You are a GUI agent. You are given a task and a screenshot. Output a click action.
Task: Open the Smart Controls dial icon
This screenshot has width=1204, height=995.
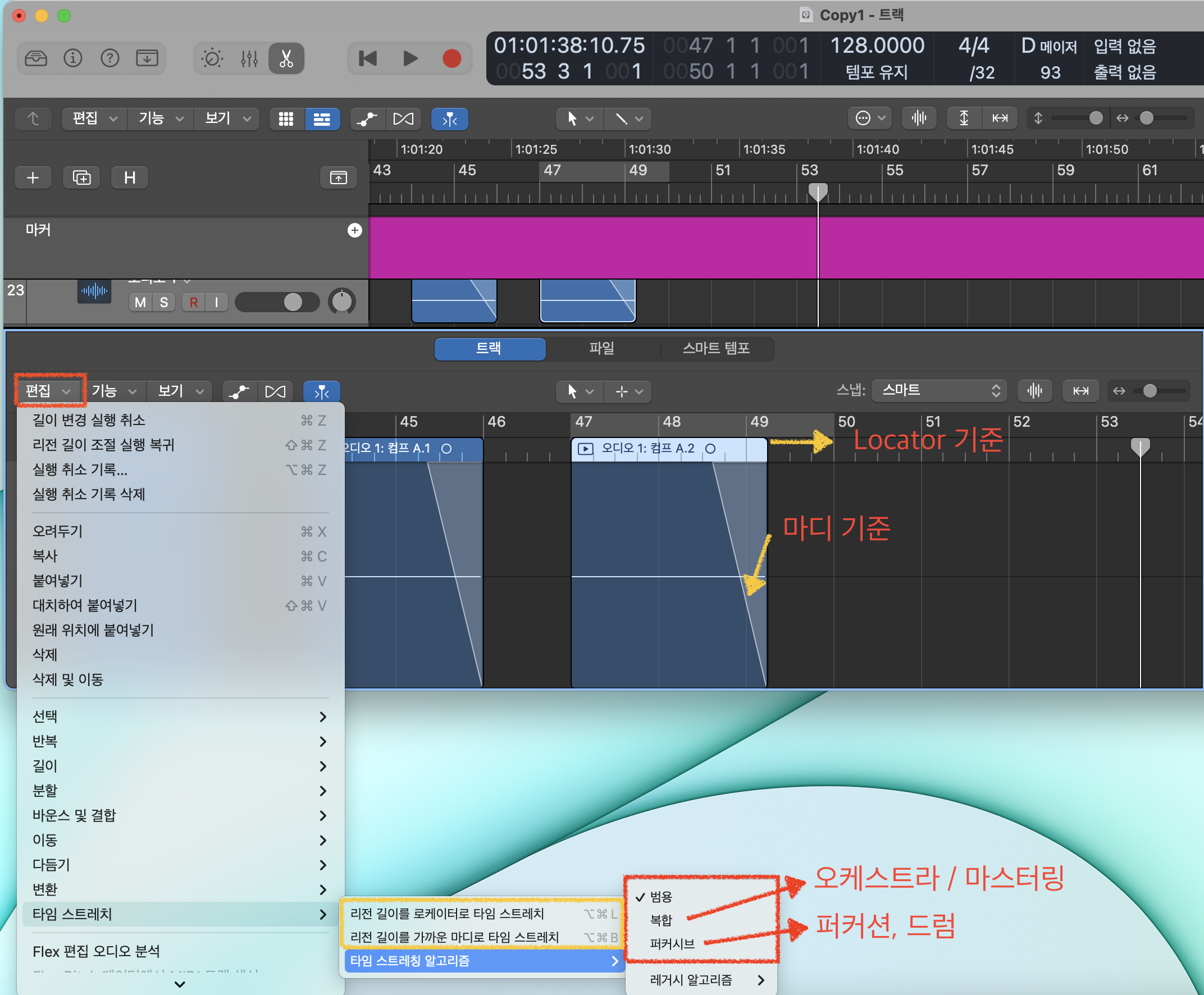tap(212, 58)
